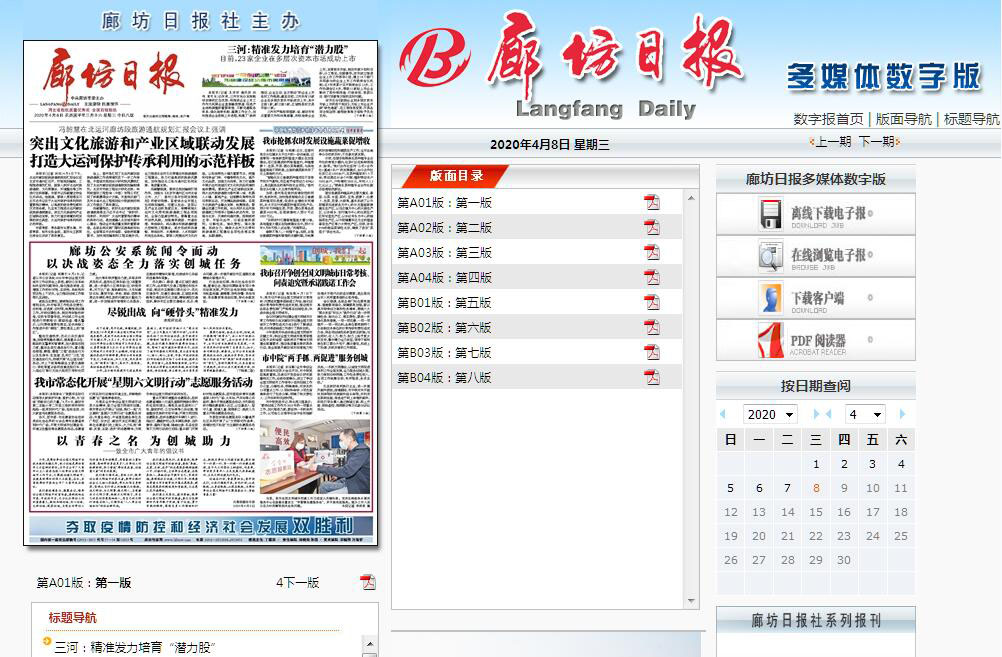Go to previous year using the left arrow beside 2020

tap(723, 414)
